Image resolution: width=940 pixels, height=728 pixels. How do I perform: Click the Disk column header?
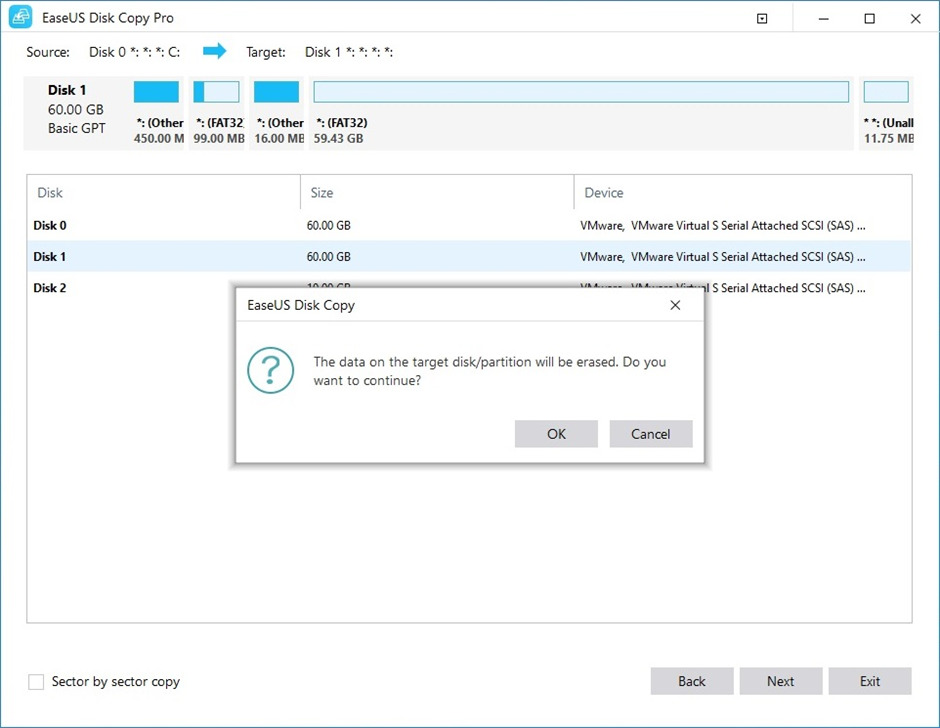tap(164, 192)
